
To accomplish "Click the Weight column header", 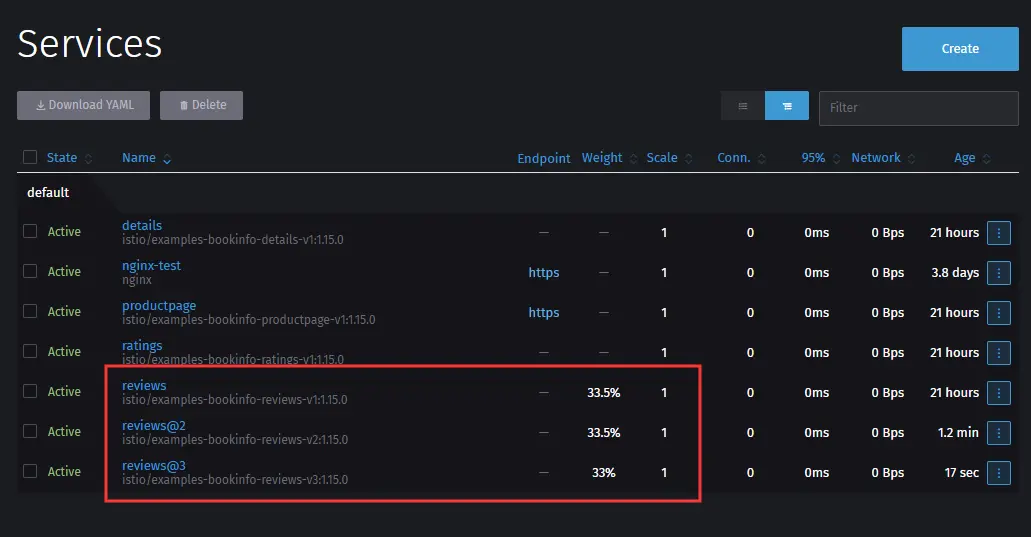I will coord(602,158).
